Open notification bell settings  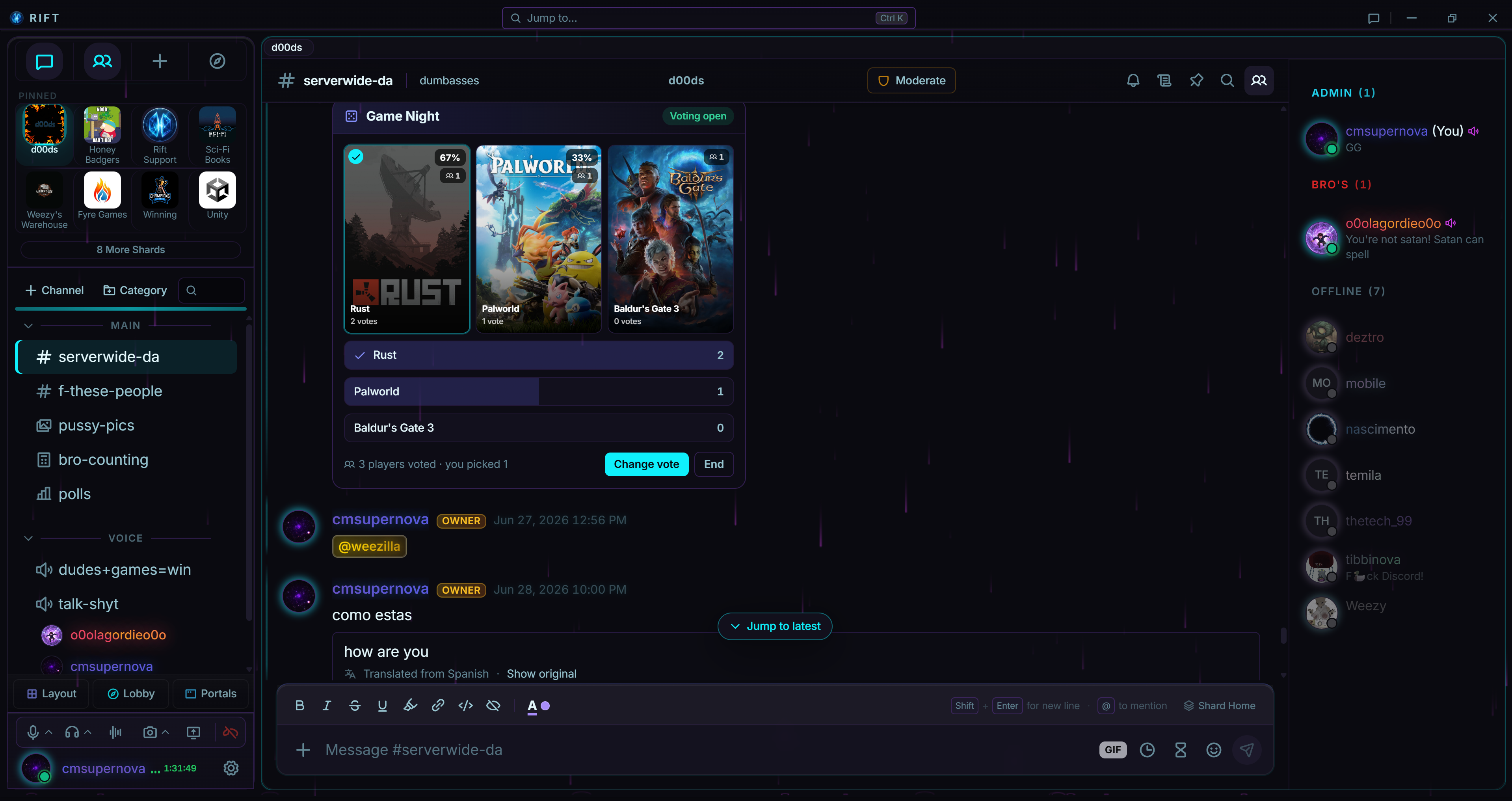pyautogui.click(x=1133, y=80)
